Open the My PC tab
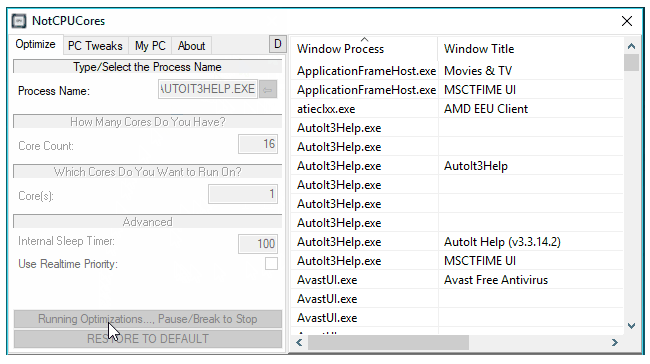 (x=150, y=46)
